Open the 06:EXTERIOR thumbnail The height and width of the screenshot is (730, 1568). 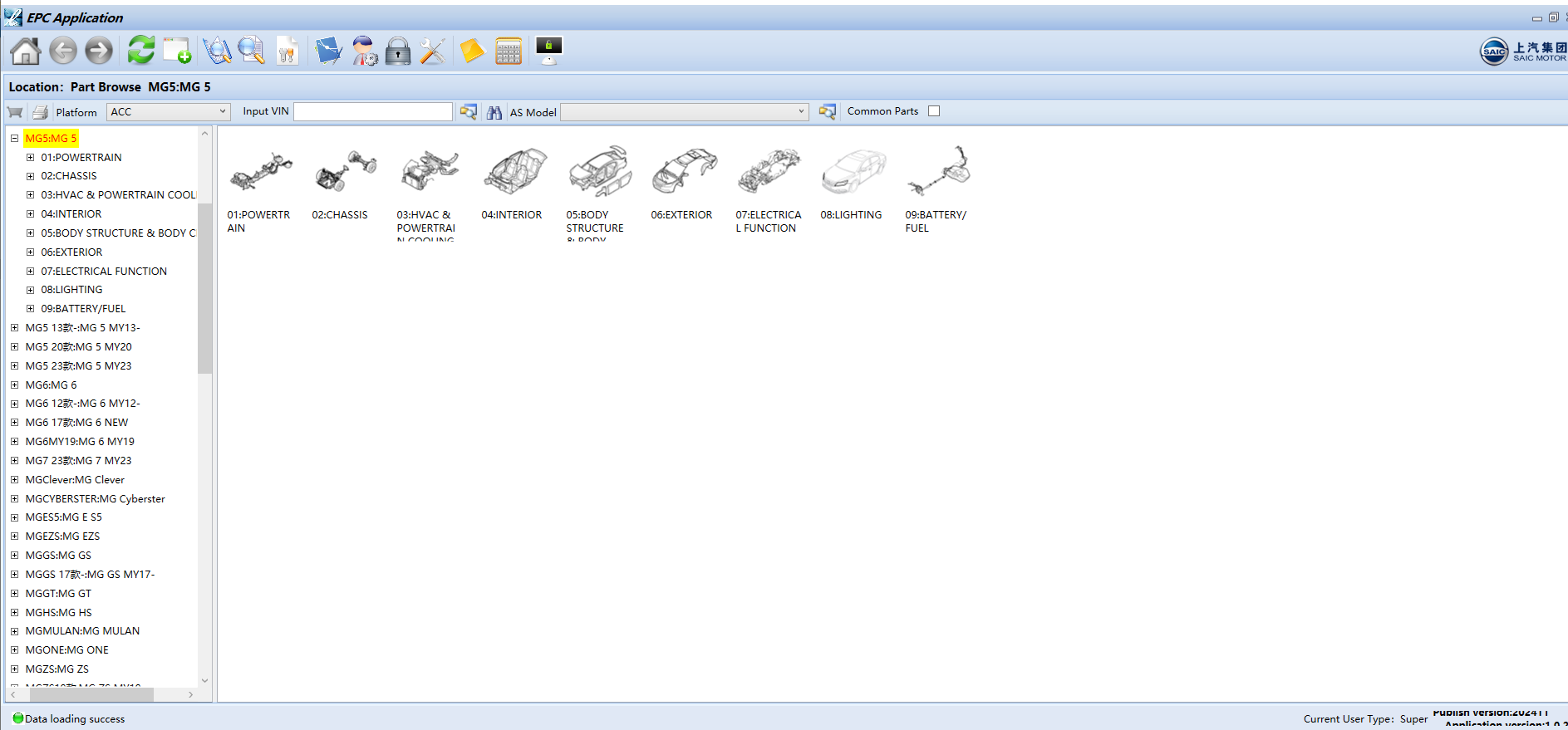coord(685,172)
